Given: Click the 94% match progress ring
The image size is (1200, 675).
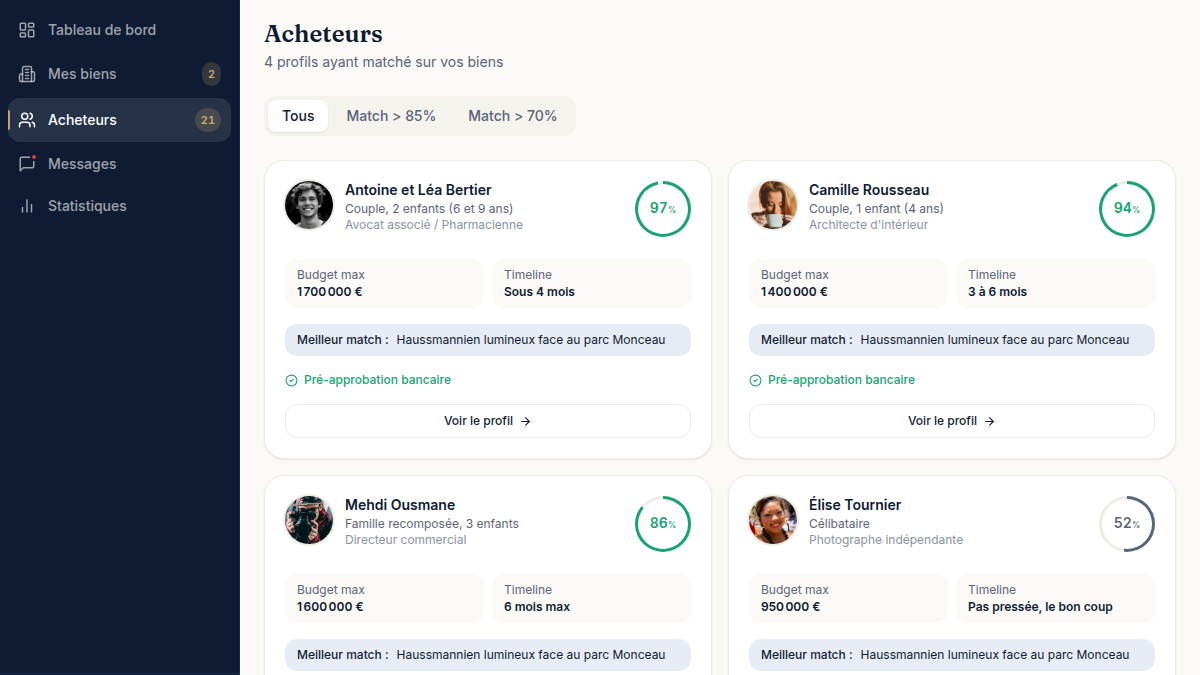Looking at the screenshot, I should pyautogui.click(x=1127, y=209).
